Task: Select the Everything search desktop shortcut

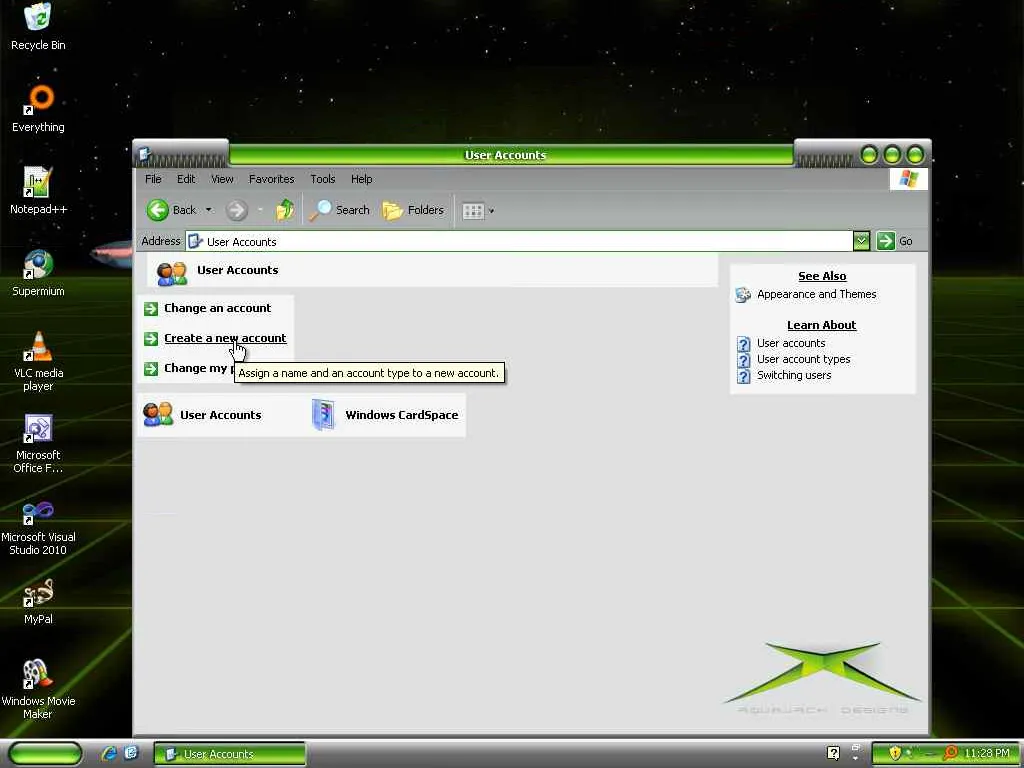Action: 38,108
